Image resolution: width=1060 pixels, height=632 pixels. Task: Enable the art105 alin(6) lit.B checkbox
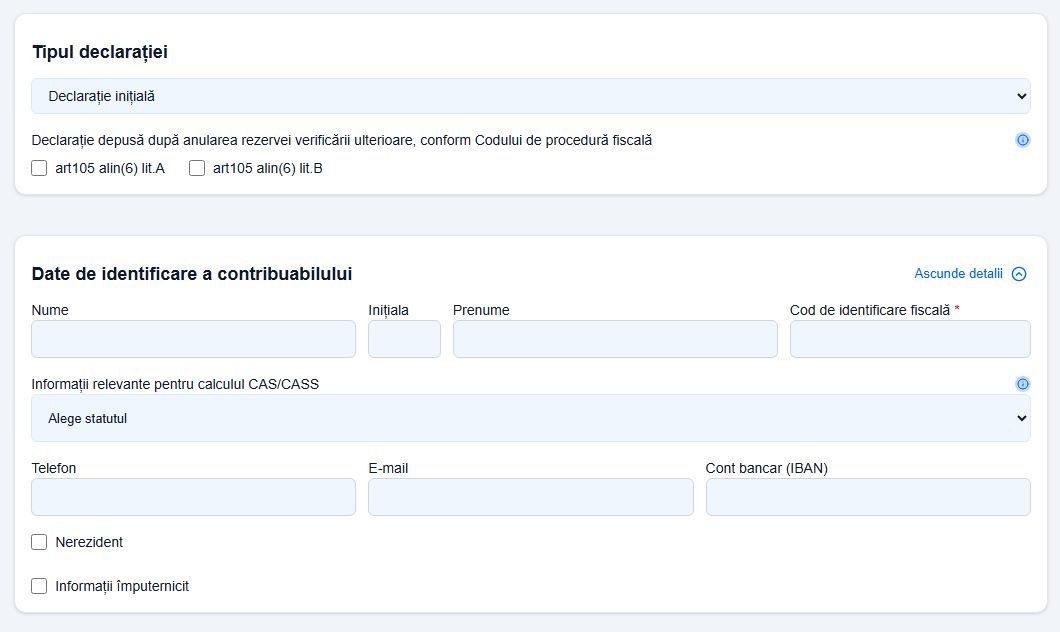click(197, 168)
